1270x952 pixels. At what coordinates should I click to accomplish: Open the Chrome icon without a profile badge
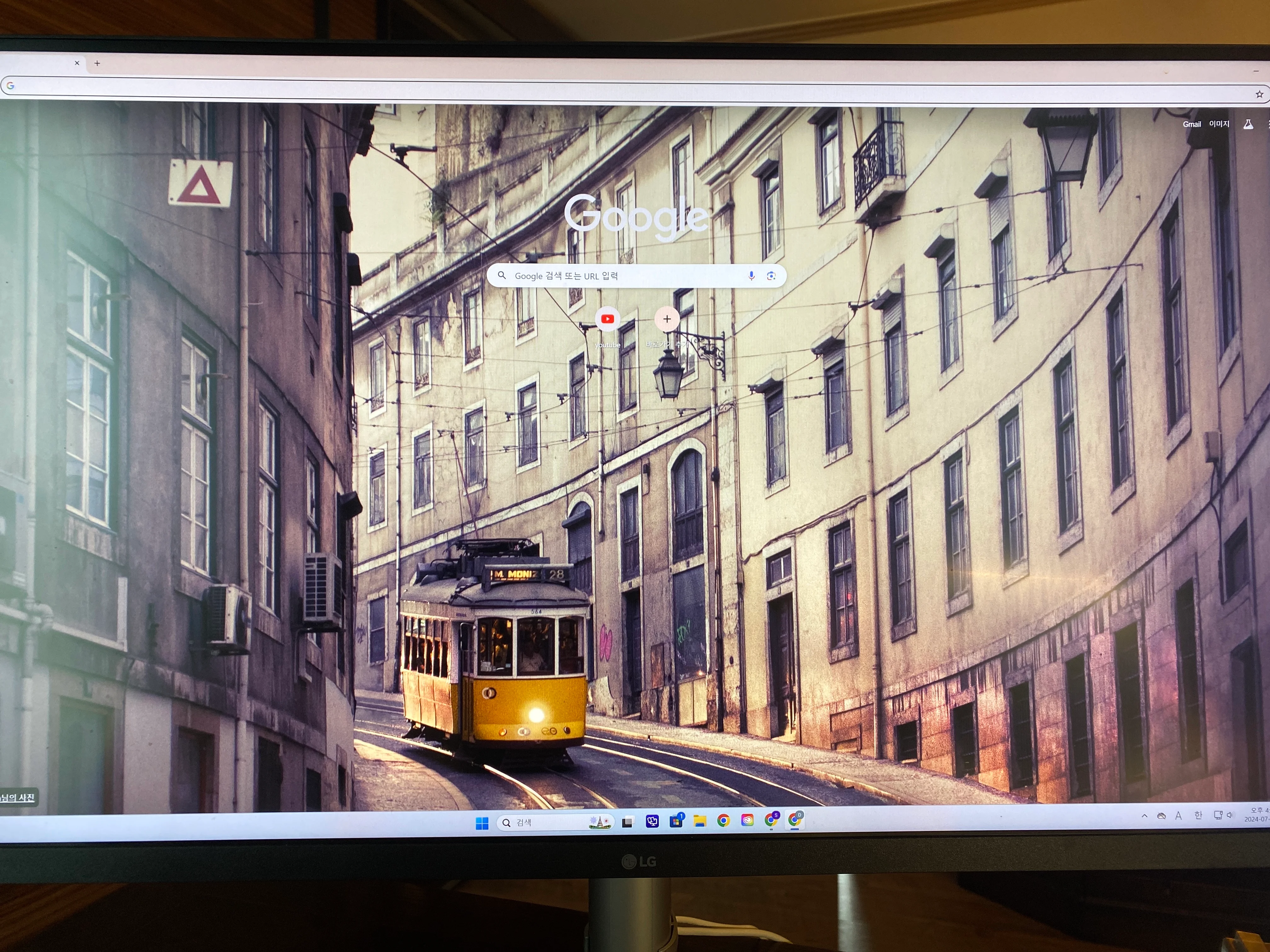pyautogui.click(x=724, y=821)
